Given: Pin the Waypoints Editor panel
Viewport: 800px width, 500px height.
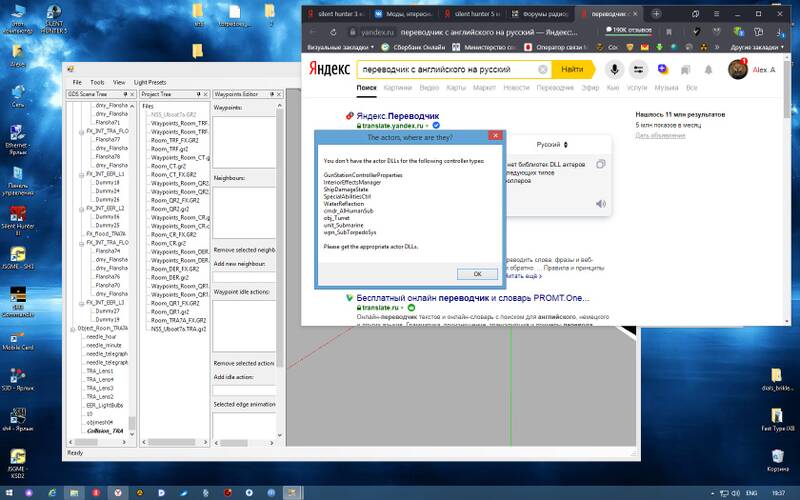Looking at the screenshot, I should click(271, 94).
